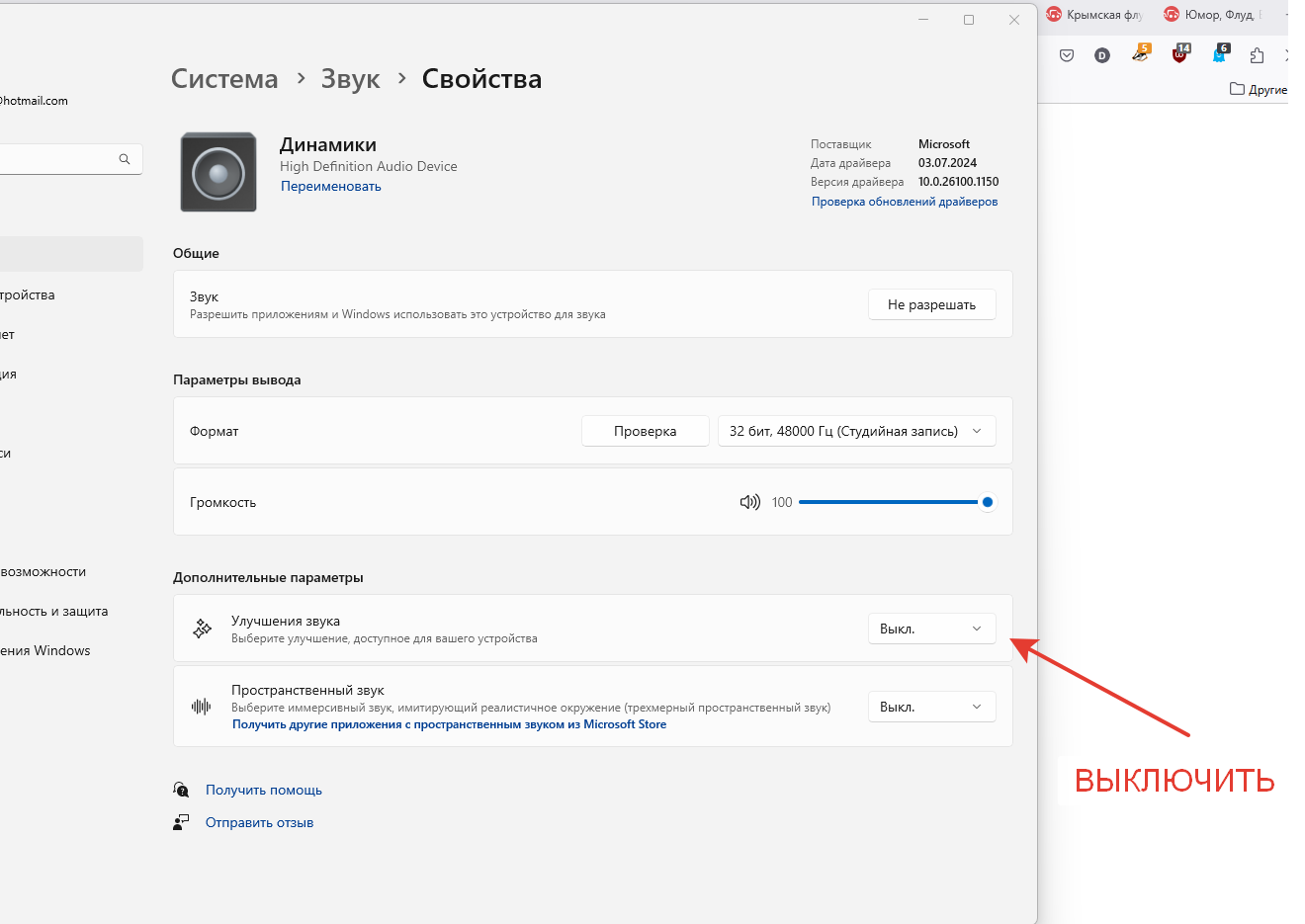Open the Privacy Badger extension icon
This screenshot has width=1305, height=924.
(x=1141, y=55)
